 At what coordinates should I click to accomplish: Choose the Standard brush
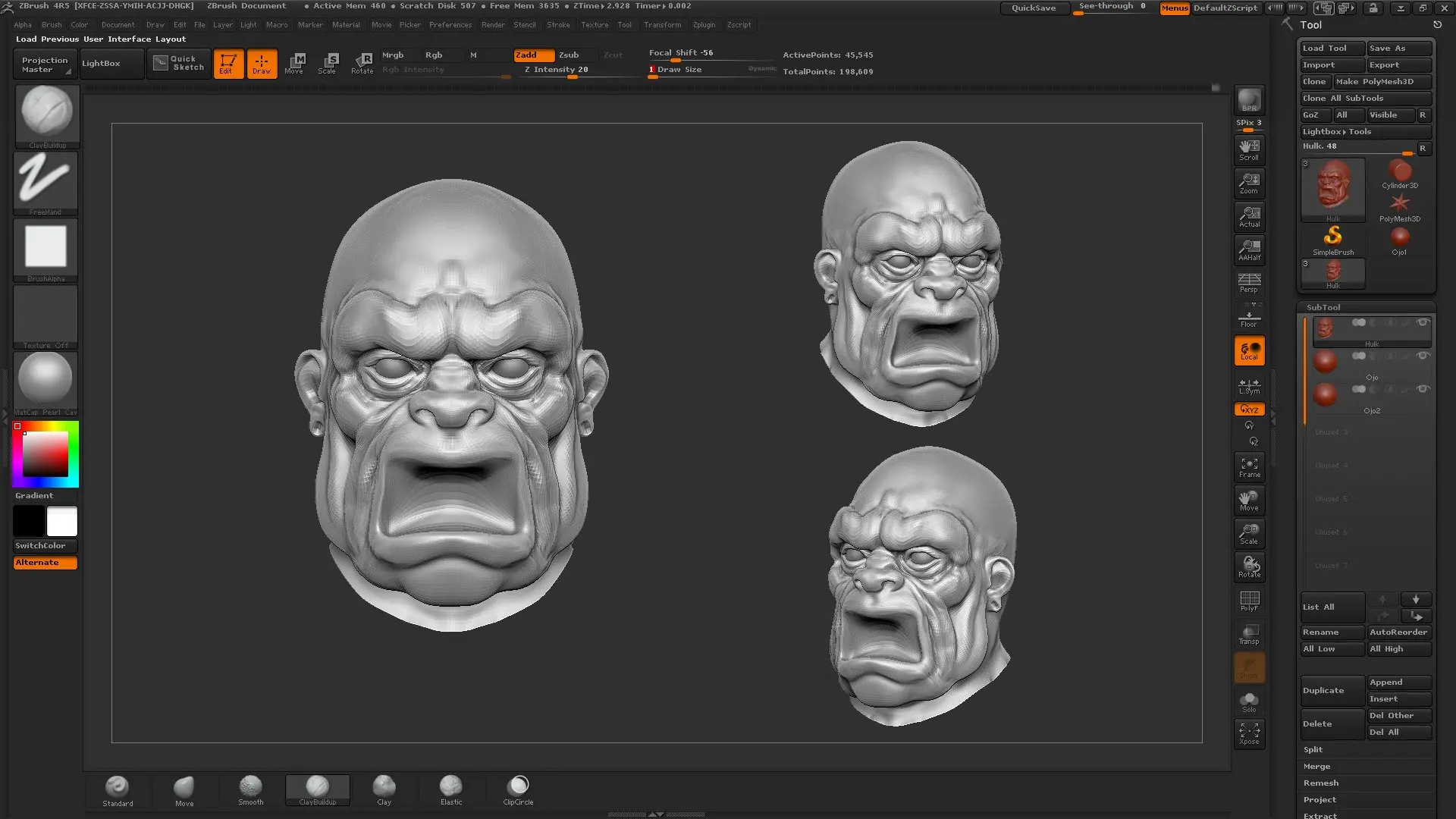[x=118, y=790]
